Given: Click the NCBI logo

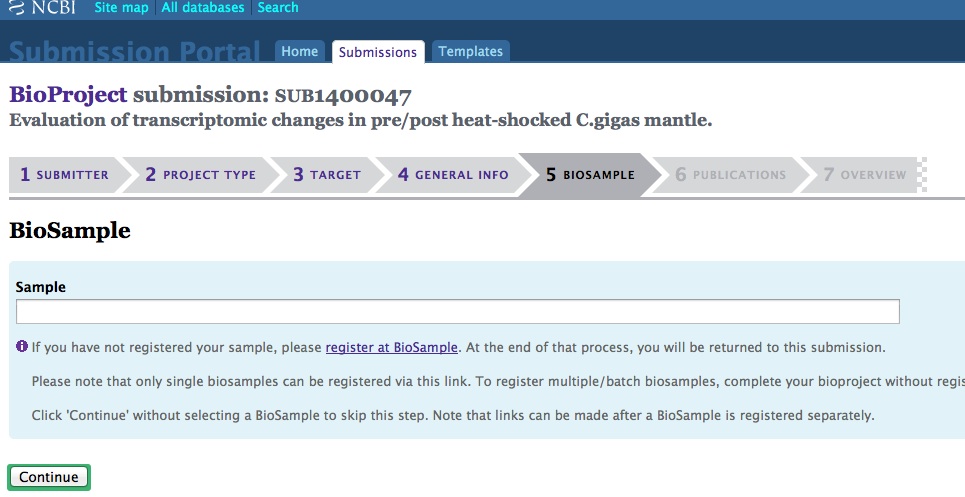Looking at the screenshot, I should coord(45,8).
